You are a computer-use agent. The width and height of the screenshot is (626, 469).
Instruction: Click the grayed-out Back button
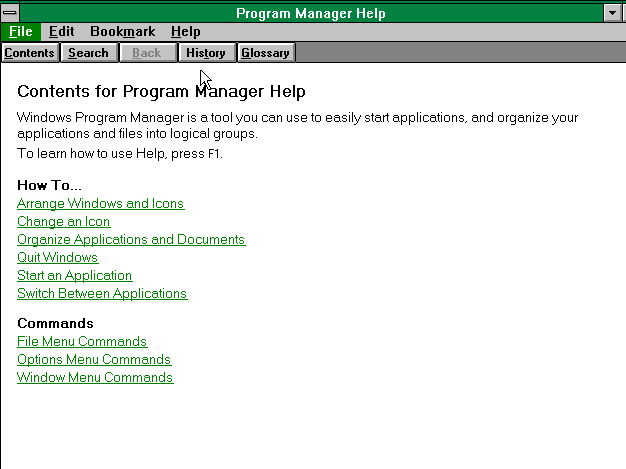point(147,53)
